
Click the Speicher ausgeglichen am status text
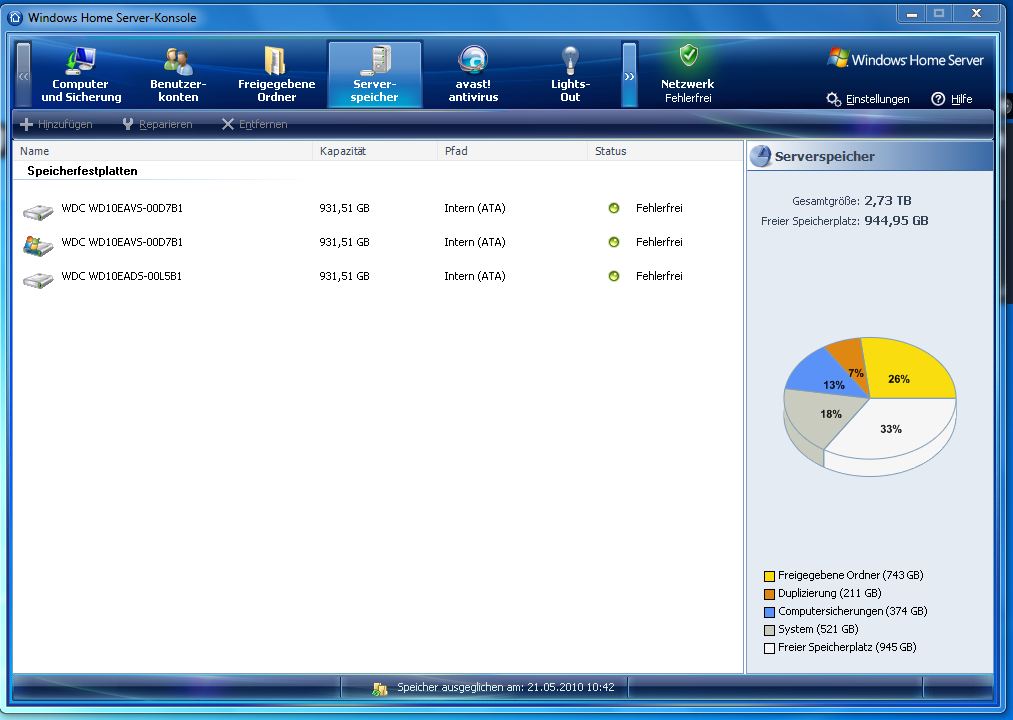coord(505,687)
